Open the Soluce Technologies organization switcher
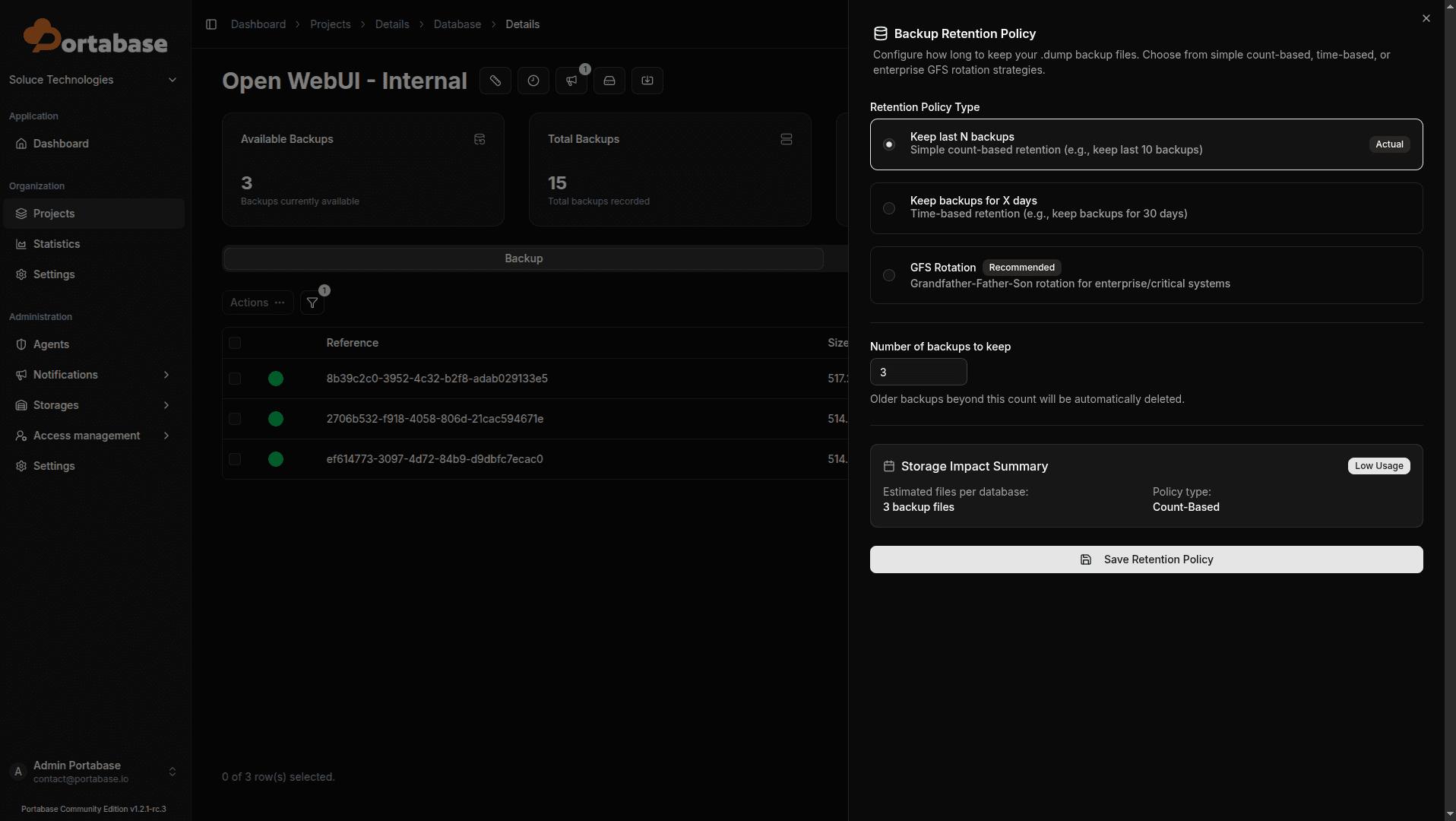Image resolution: width=1456 pixels, height=821 pixels. pos(93,80)
